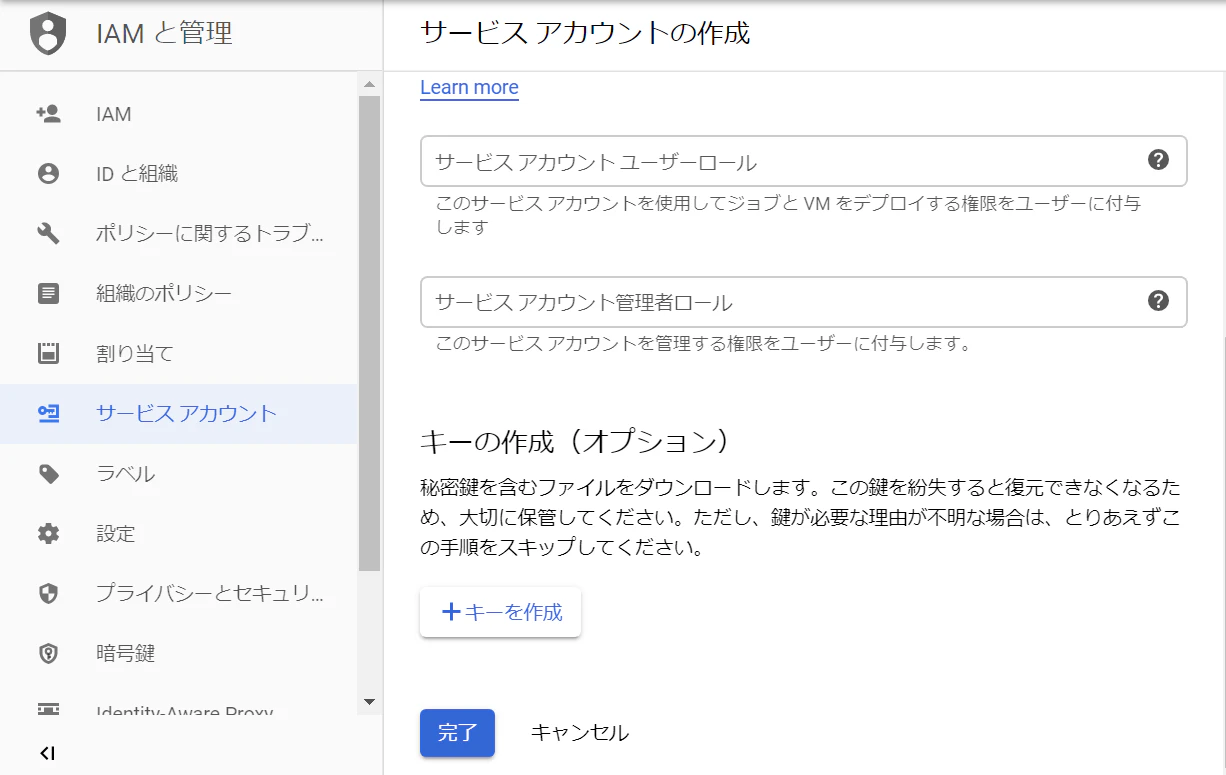The width and height of the screenshot is (1226, 775).
Task: Open プライバシーとセキュリティ menu item
Action: pyautogui.click(x=179, y=594)
